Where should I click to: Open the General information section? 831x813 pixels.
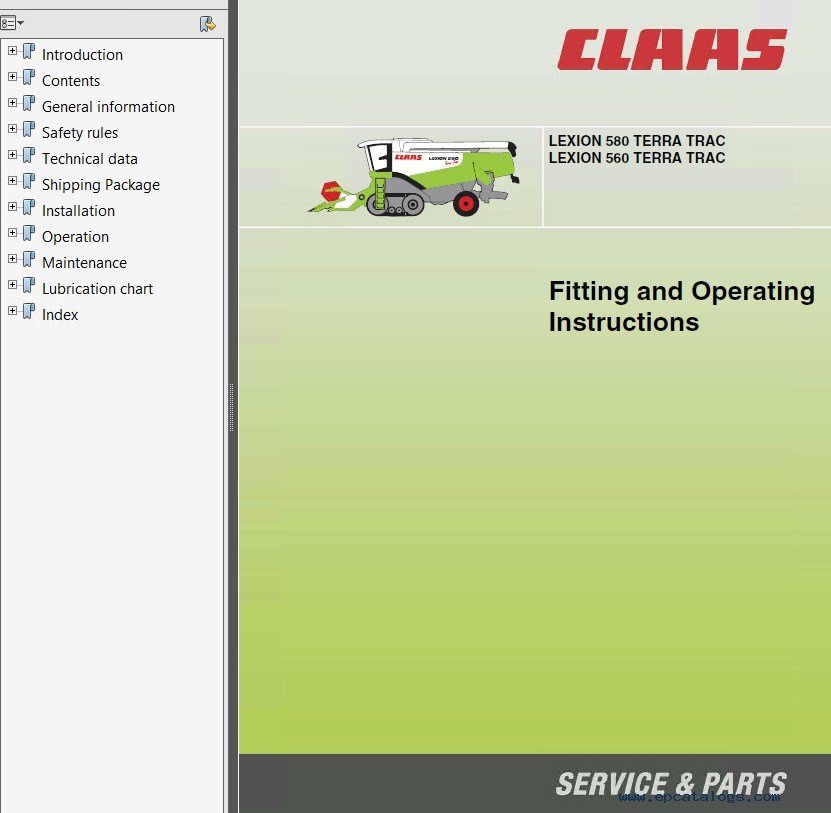[x=108, y=107]
